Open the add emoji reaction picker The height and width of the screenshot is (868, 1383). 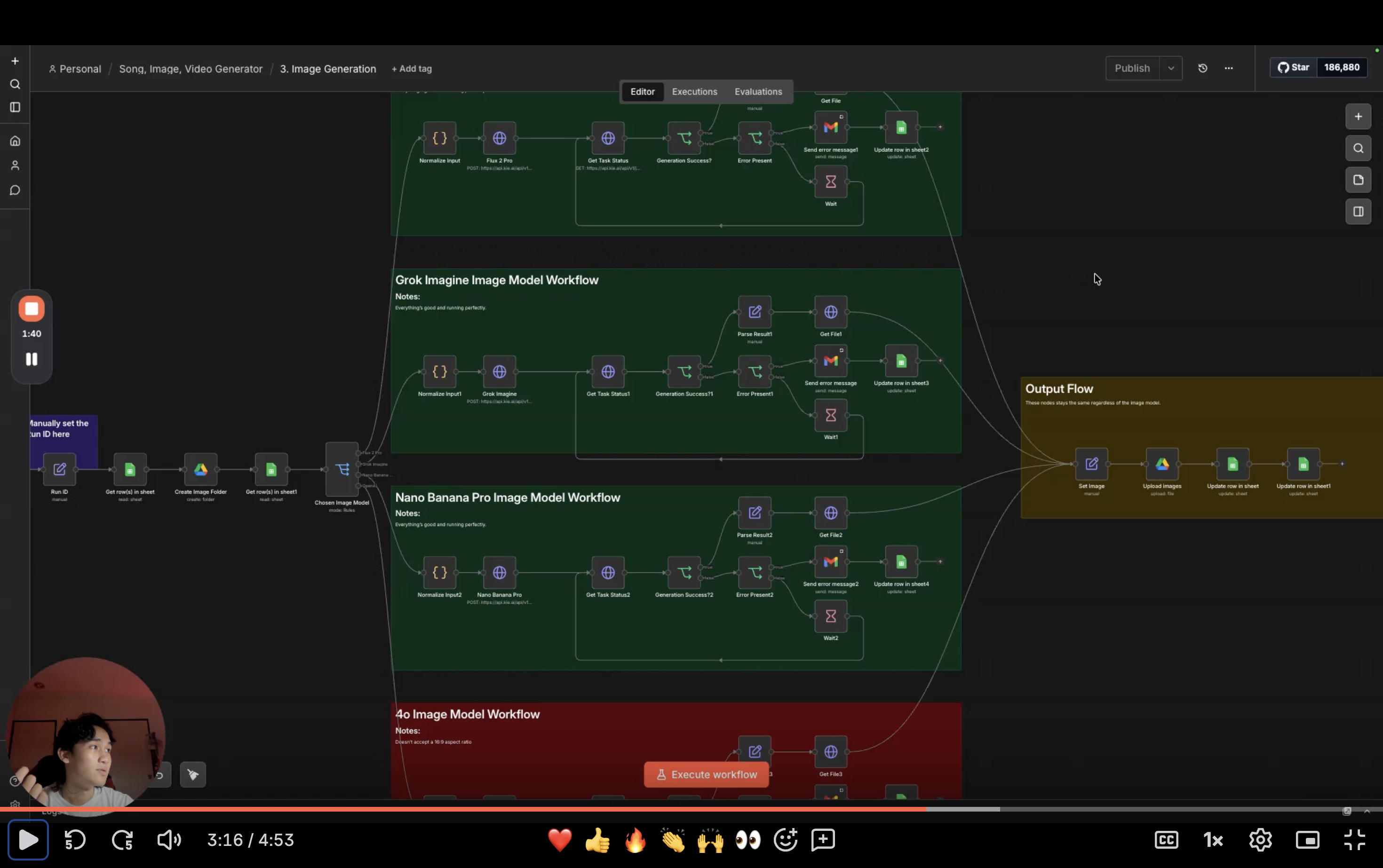[786, 840]
